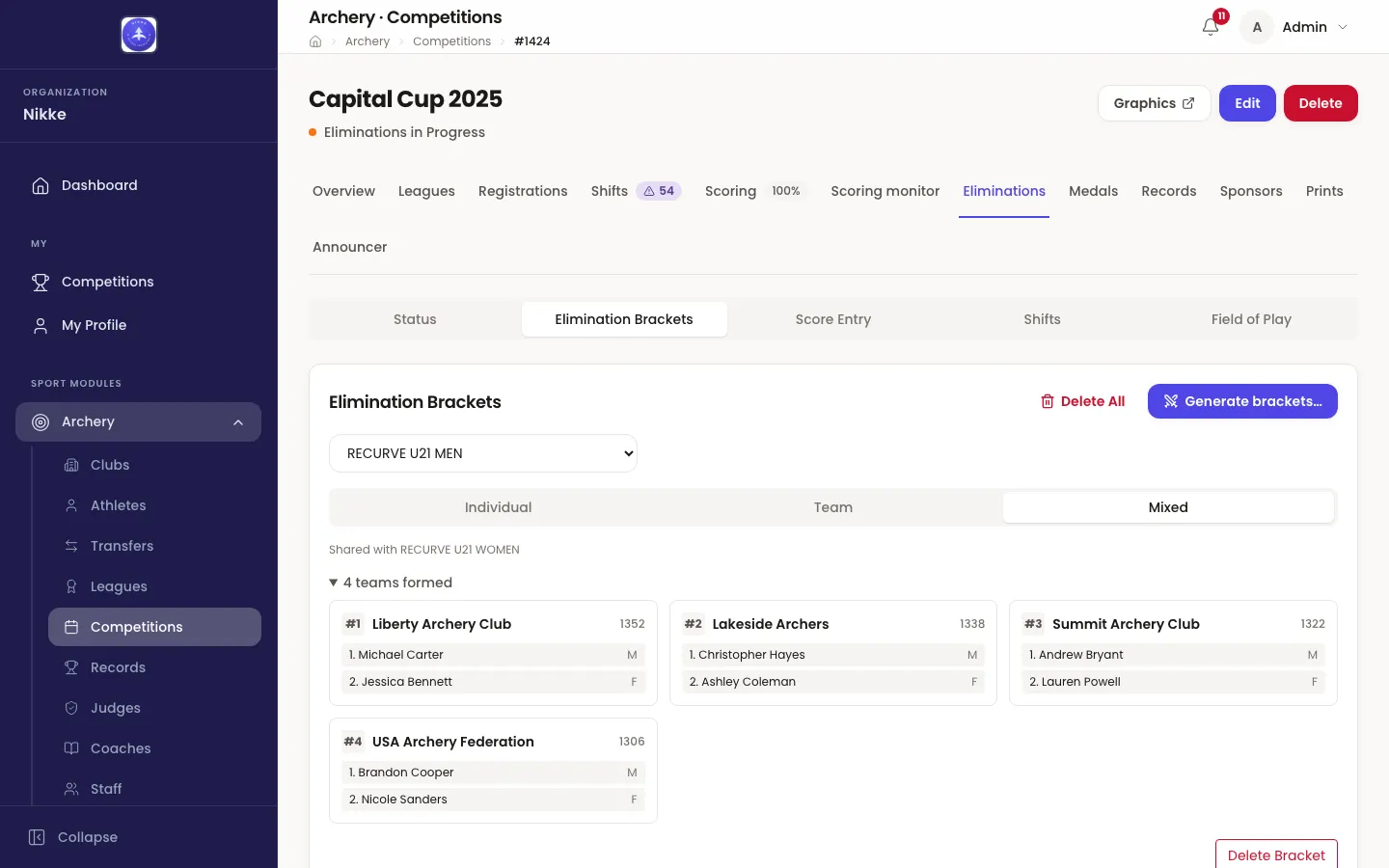Switch to the Team bracket type
The width and height of the screenshot is (1389, 868).
[833, 507]
